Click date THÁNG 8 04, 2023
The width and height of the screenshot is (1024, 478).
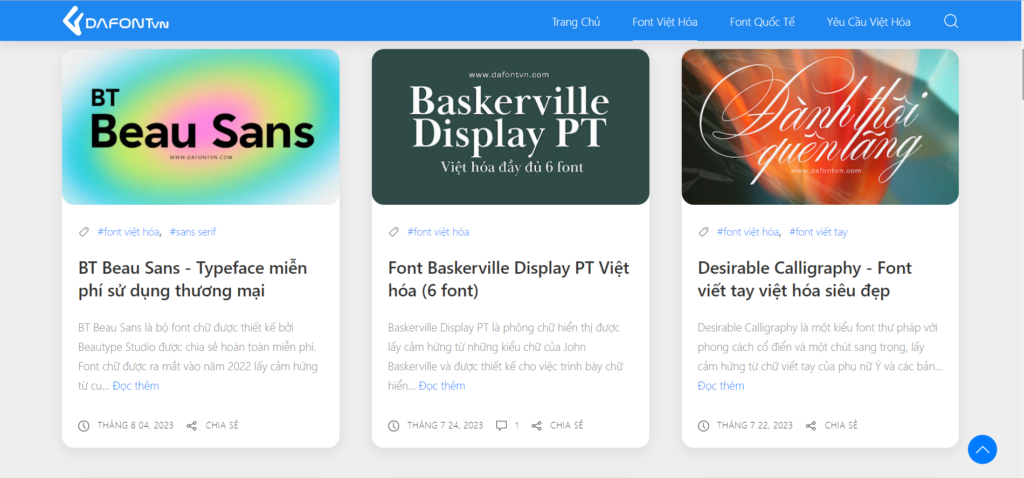click(136, 426)
